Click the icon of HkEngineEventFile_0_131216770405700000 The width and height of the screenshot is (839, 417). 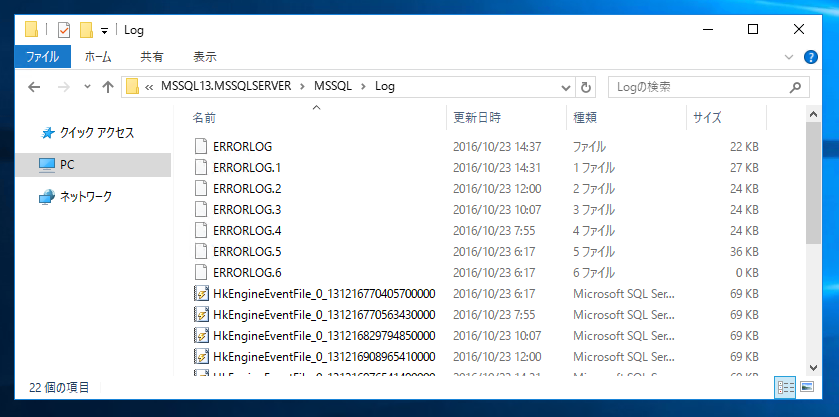point(201,293)
